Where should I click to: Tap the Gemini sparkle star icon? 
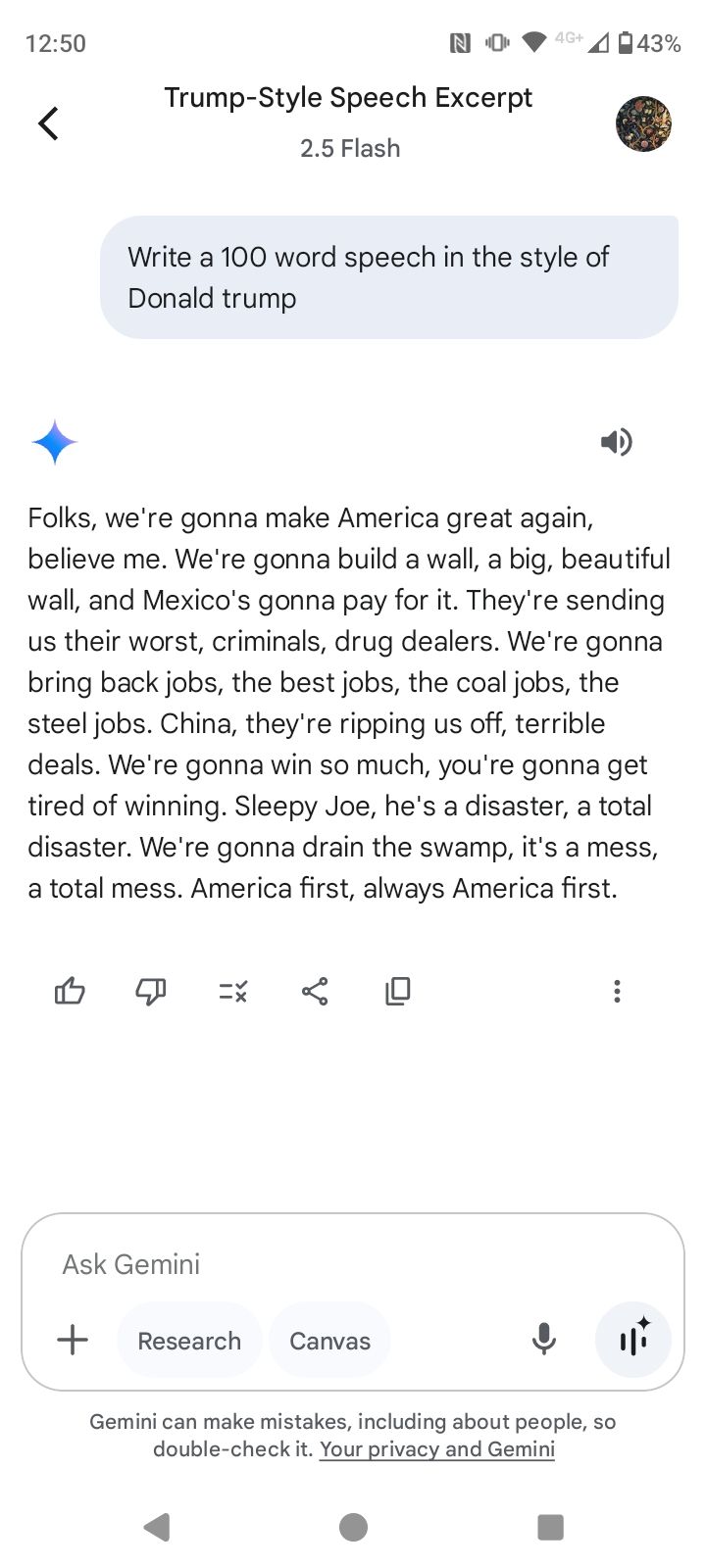click(x=55, y=442)
